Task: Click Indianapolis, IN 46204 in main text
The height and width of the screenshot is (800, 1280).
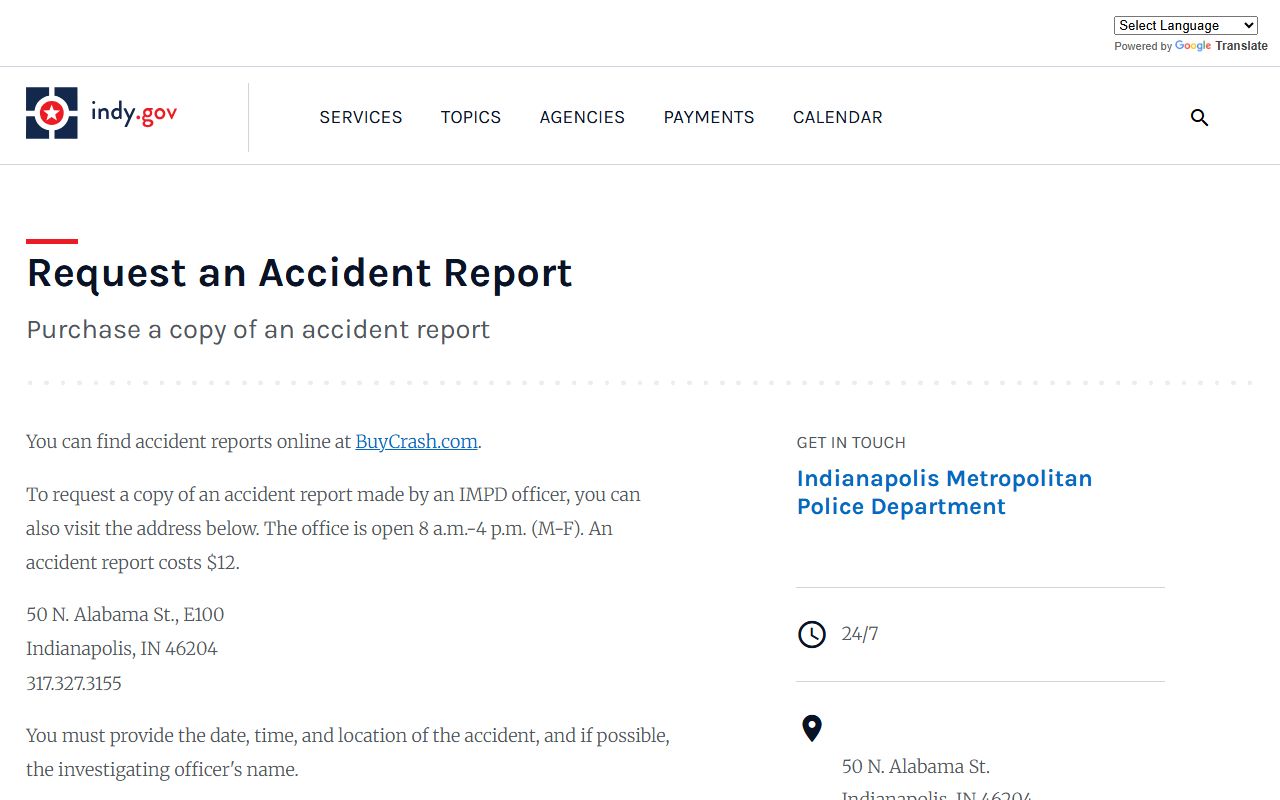Action: (122, 648)
